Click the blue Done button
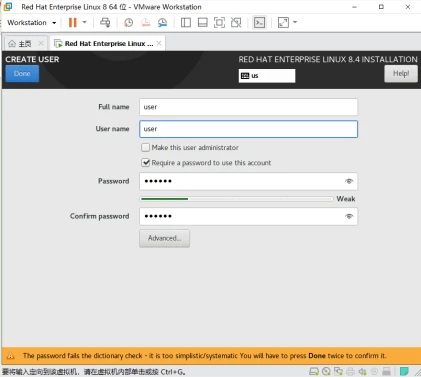421x378 pixels. (22, 73)
